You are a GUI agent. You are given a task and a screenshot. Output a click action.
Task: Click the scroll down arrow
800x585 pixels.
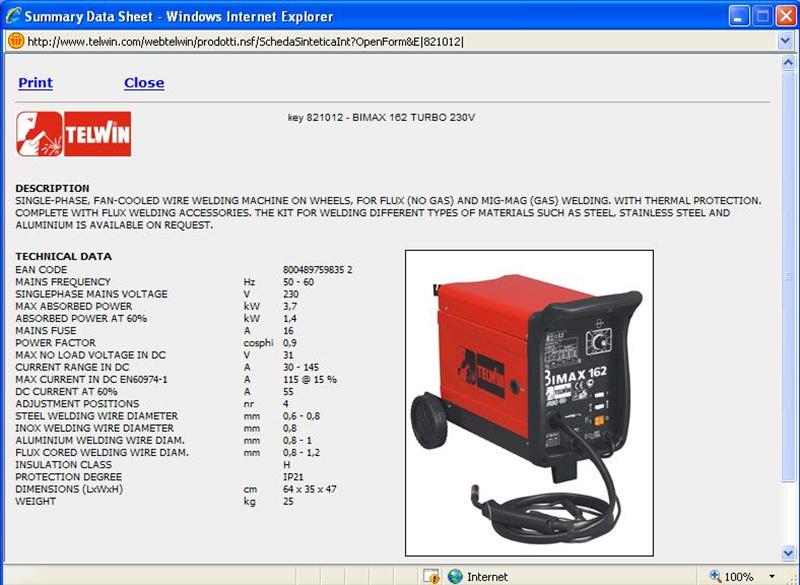pyautogui.click(x=788, y=553)
